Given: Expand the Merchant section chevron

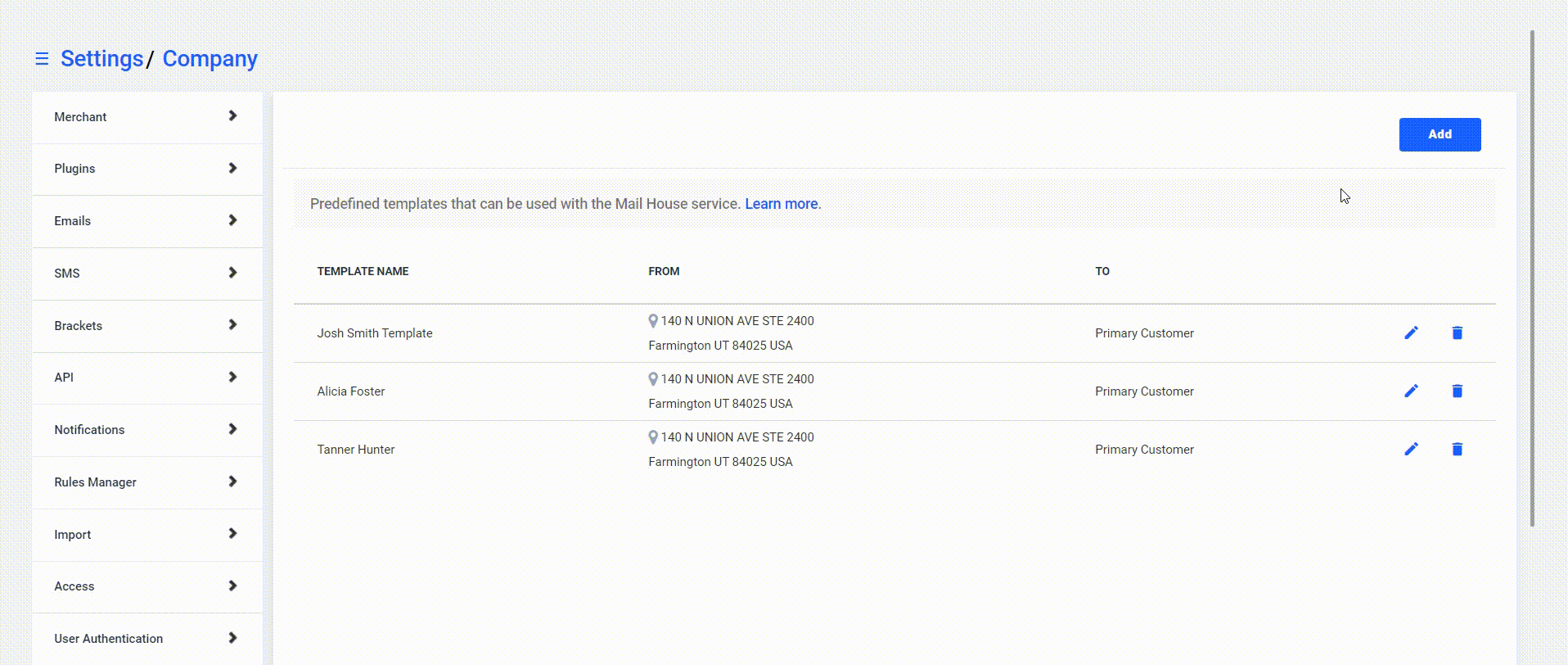Looking at the screenshot, I should pyautogui.click(x=232, y=116).
